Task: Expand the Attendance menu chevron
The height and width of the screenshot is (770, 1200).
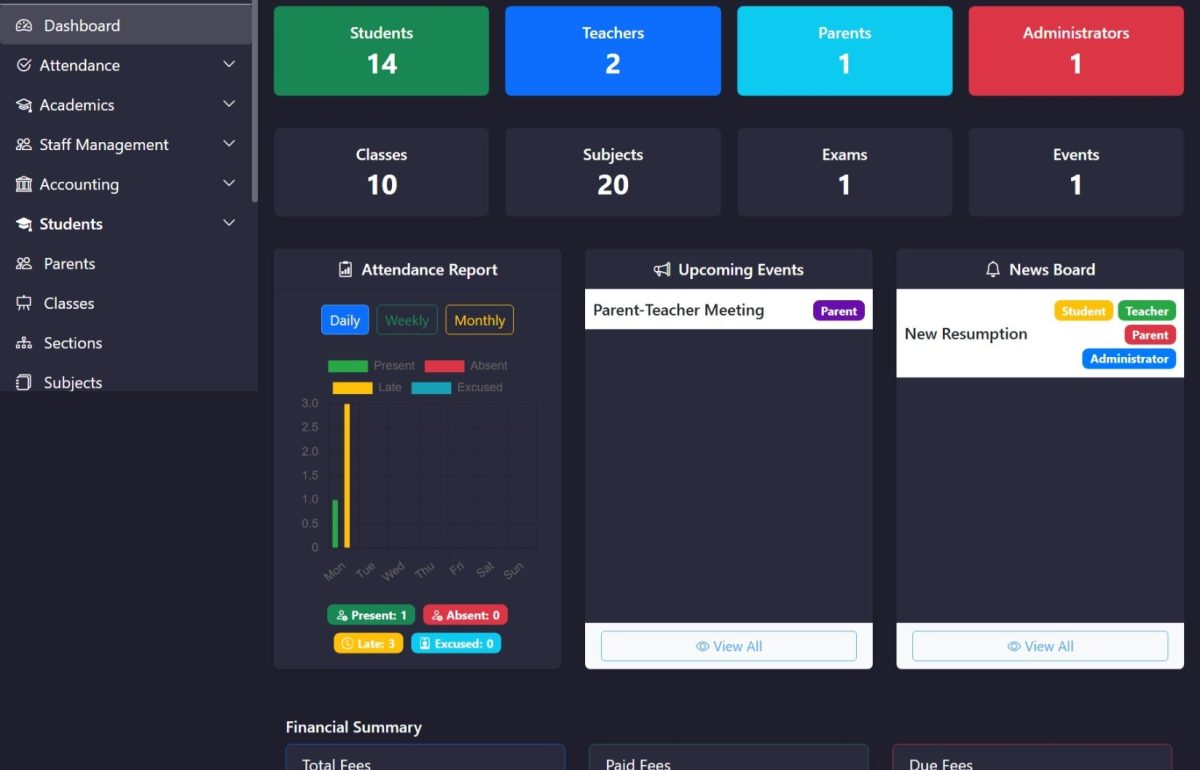Action: point(229,65)
